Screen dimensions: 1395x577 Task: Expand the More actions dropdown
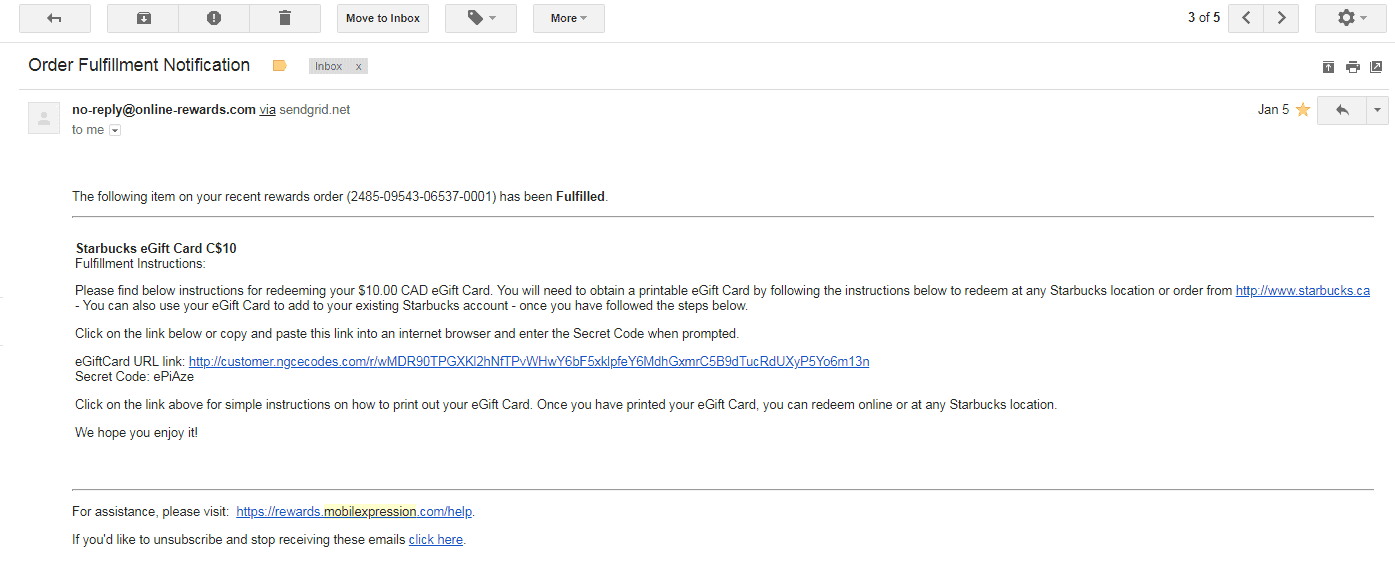tap(569, 18)
